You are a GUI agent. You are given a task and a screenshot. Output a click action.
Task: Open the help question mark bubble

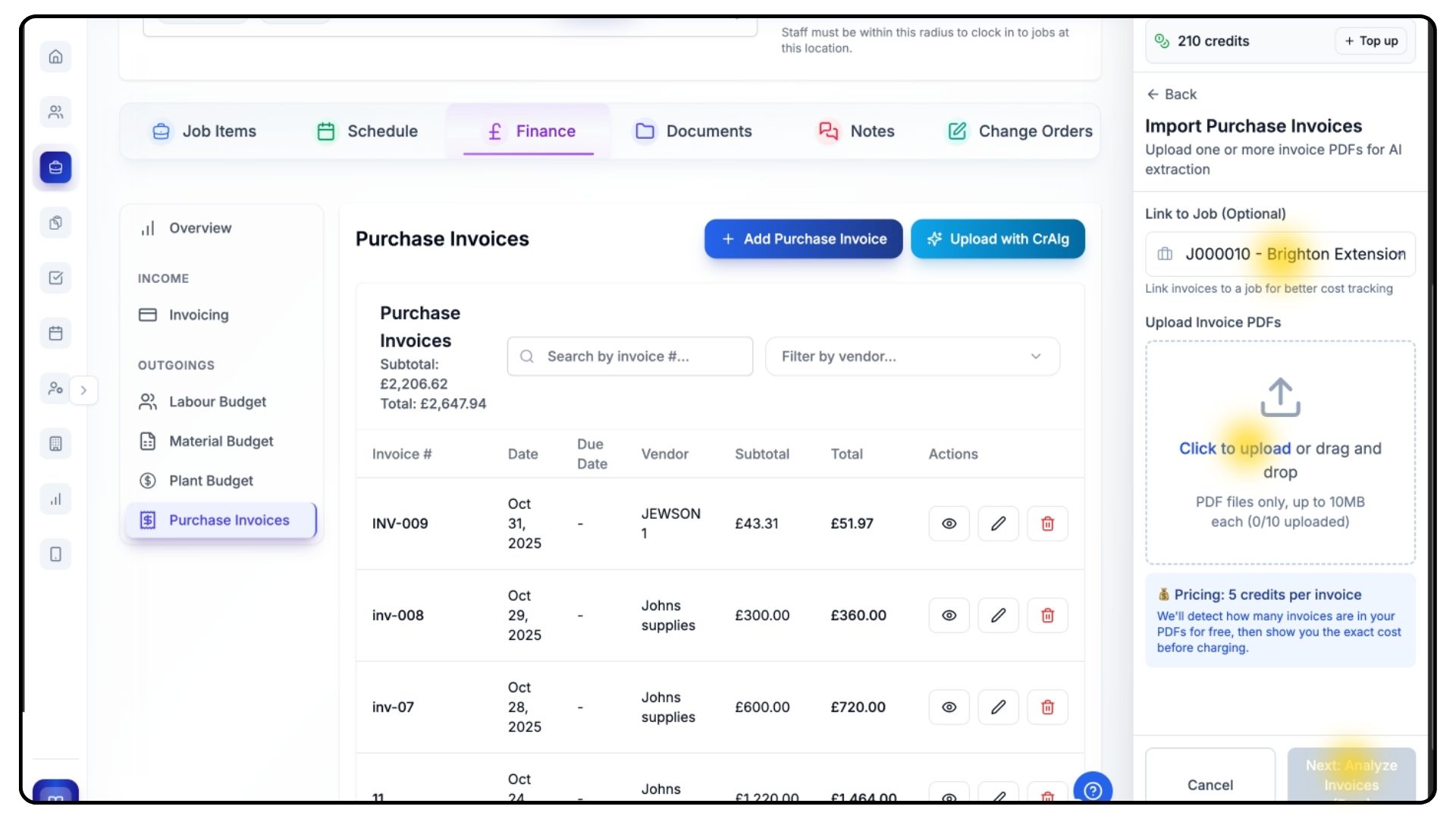pos(1093,790)
